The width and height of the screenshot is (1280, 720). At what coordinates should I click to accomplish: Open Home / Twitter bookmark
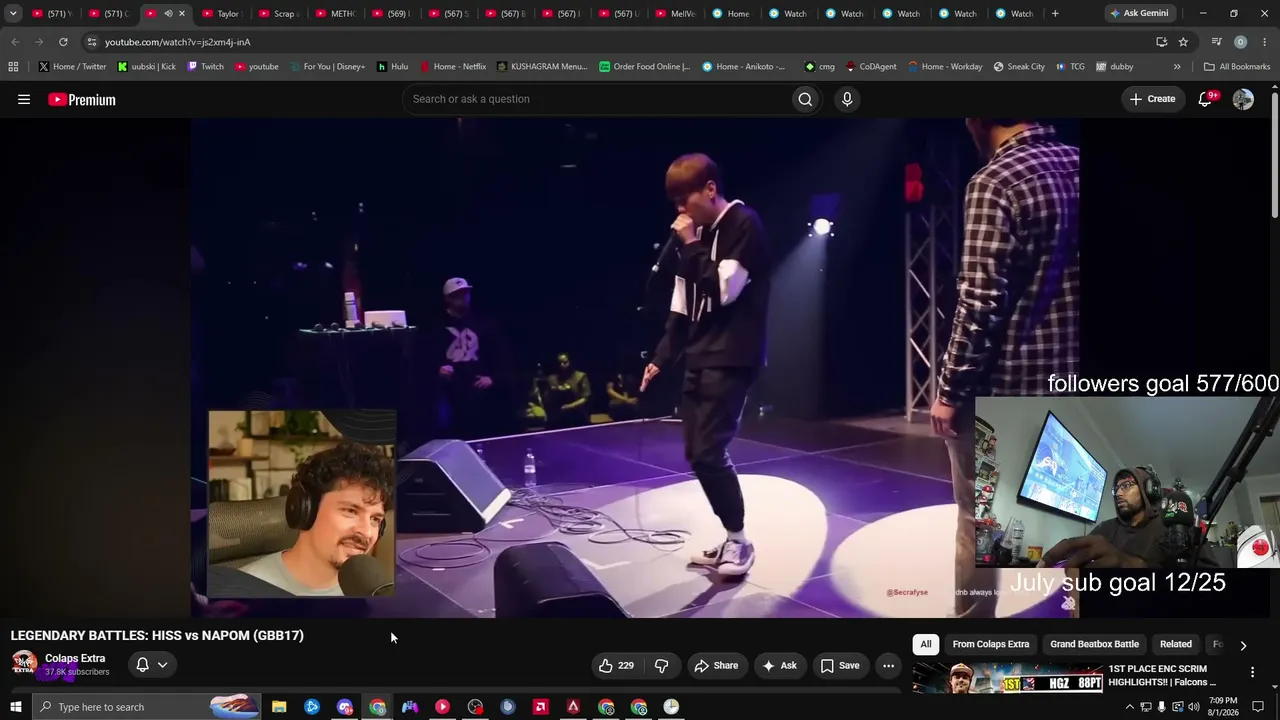pos(72,67)
